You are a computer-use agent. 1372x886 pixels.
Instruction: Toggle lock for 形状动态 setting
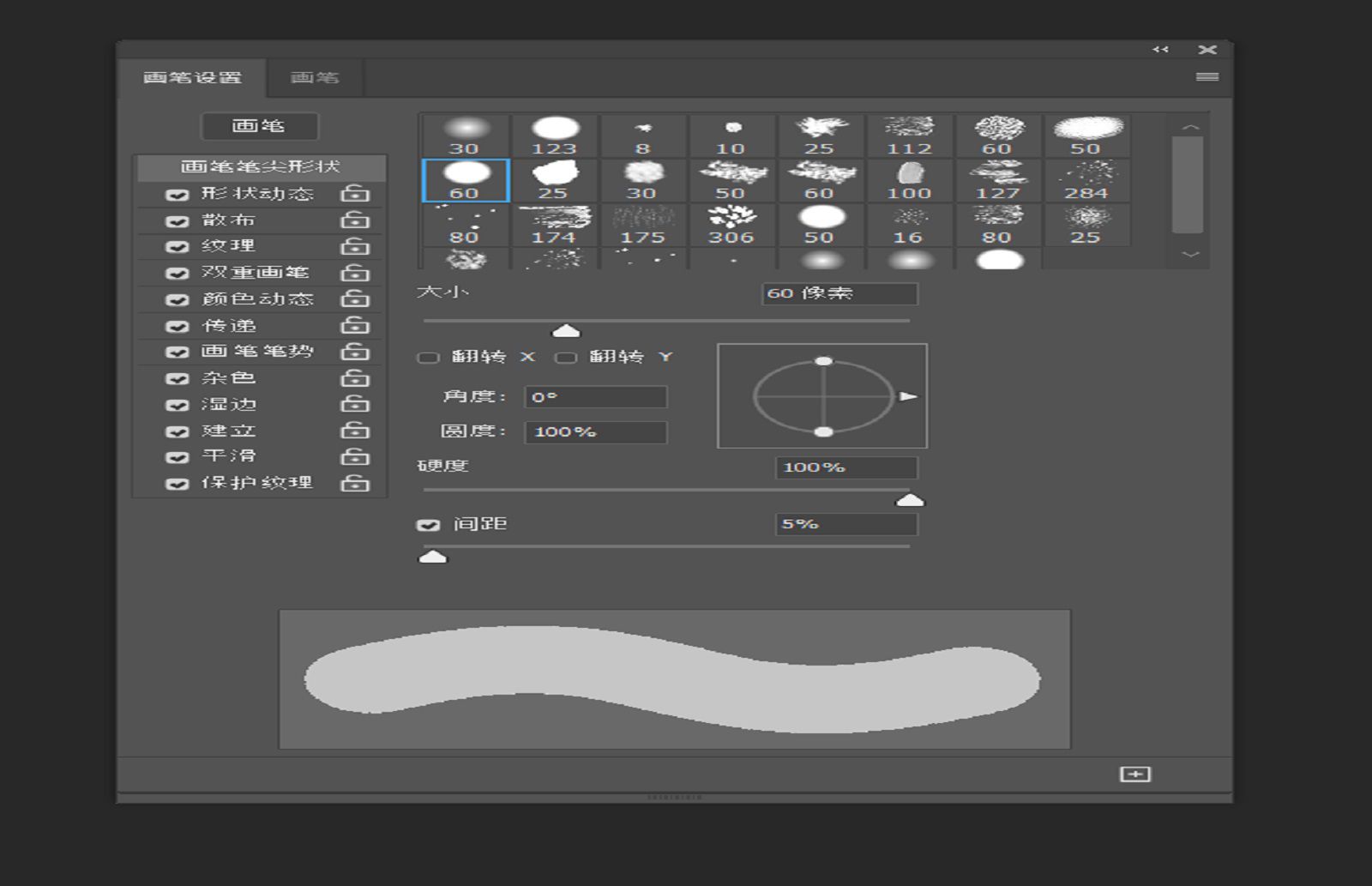355,194
